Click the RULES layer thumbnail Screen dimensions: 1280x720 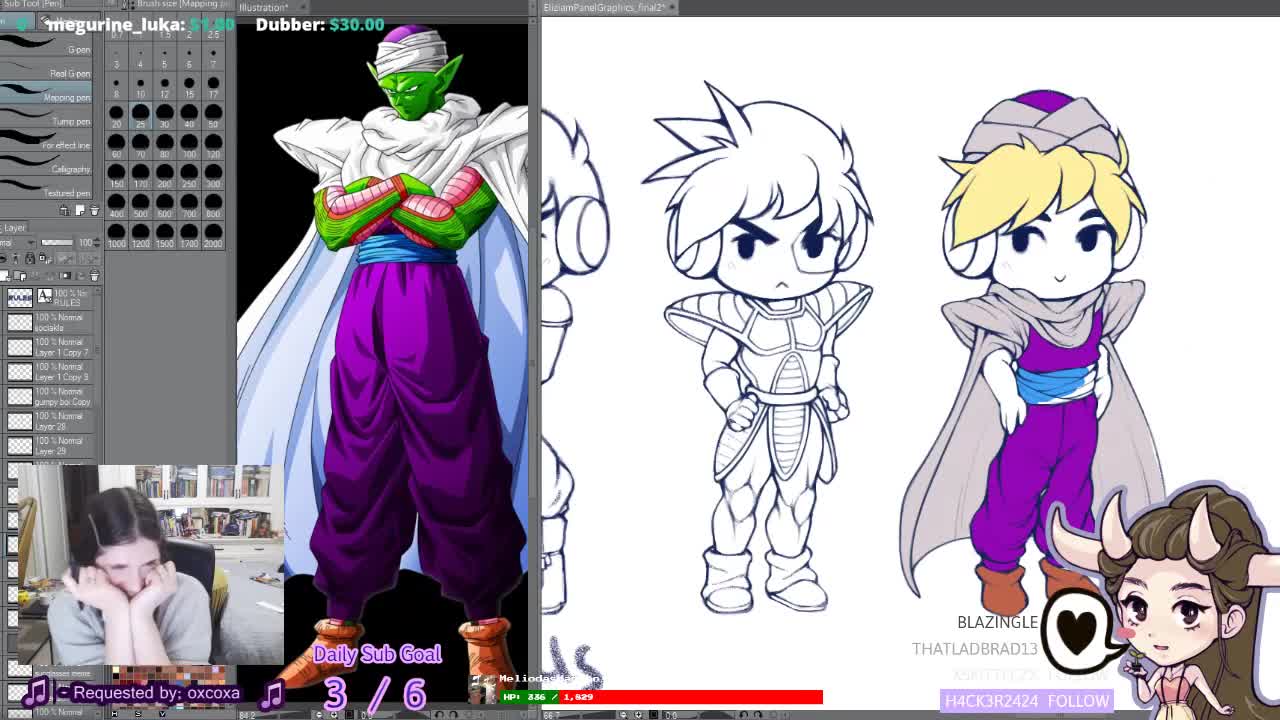[20, 297]
